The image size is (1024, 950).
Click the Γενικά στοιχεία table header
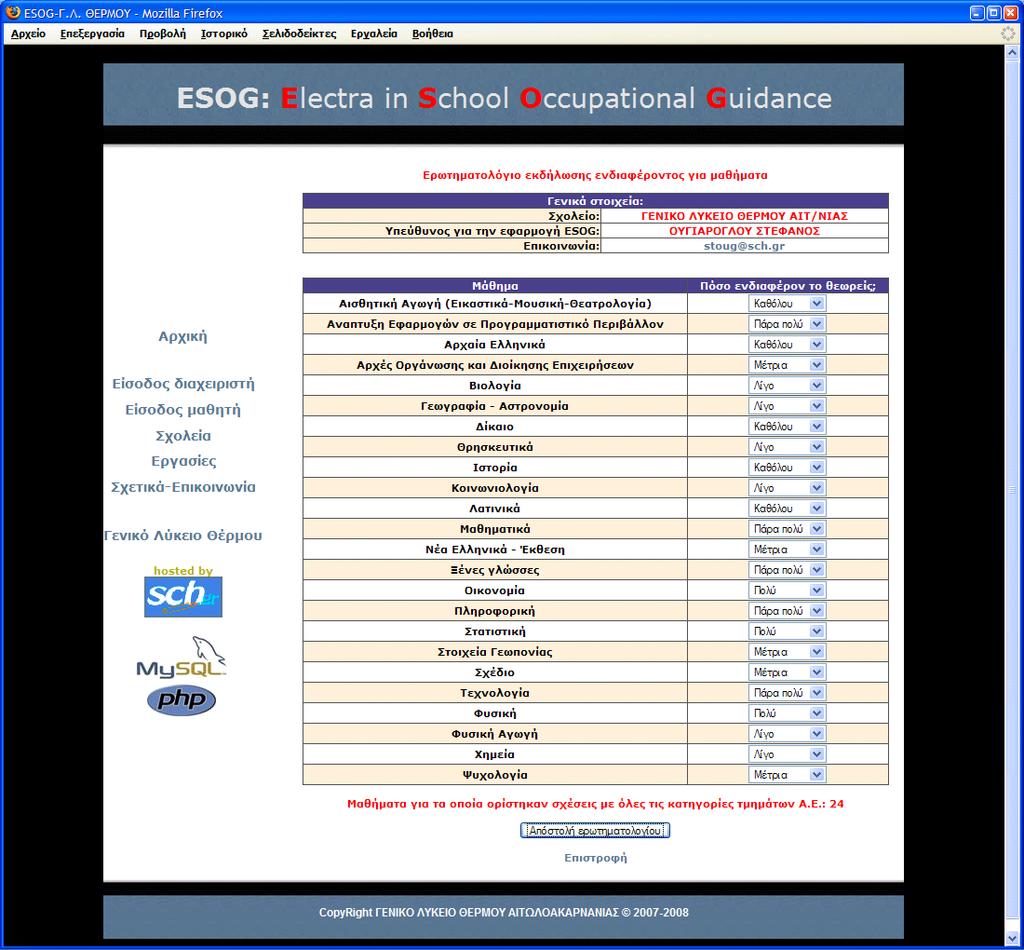click(595, 201)
